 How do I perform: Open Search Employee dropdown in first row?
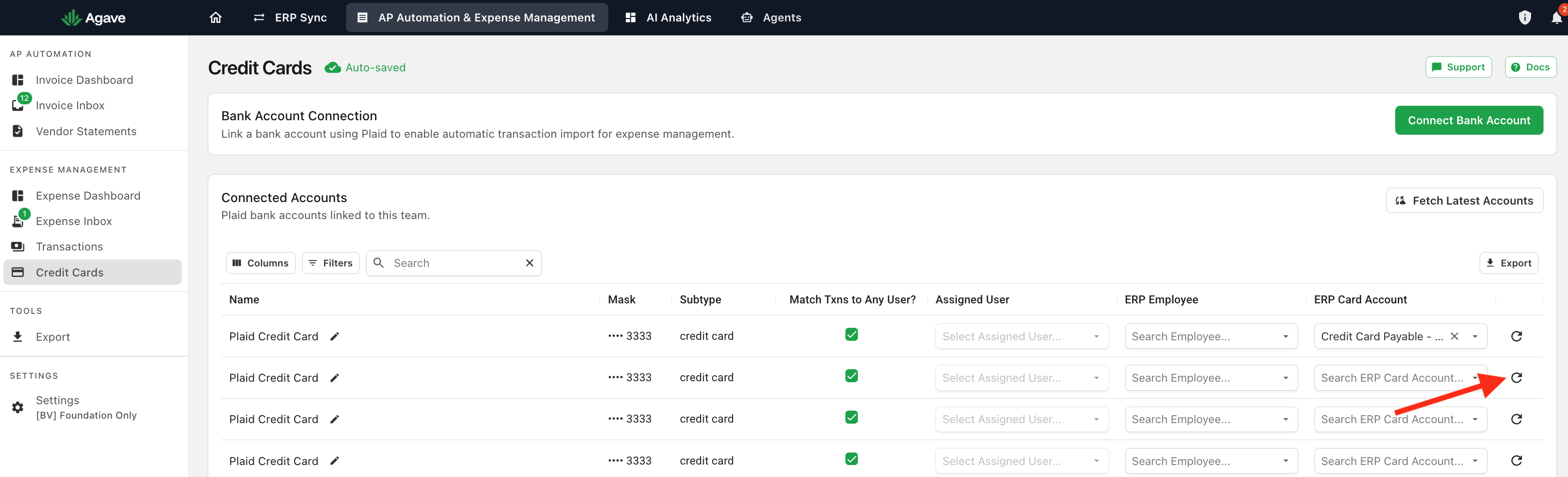tap(1210, 336)
